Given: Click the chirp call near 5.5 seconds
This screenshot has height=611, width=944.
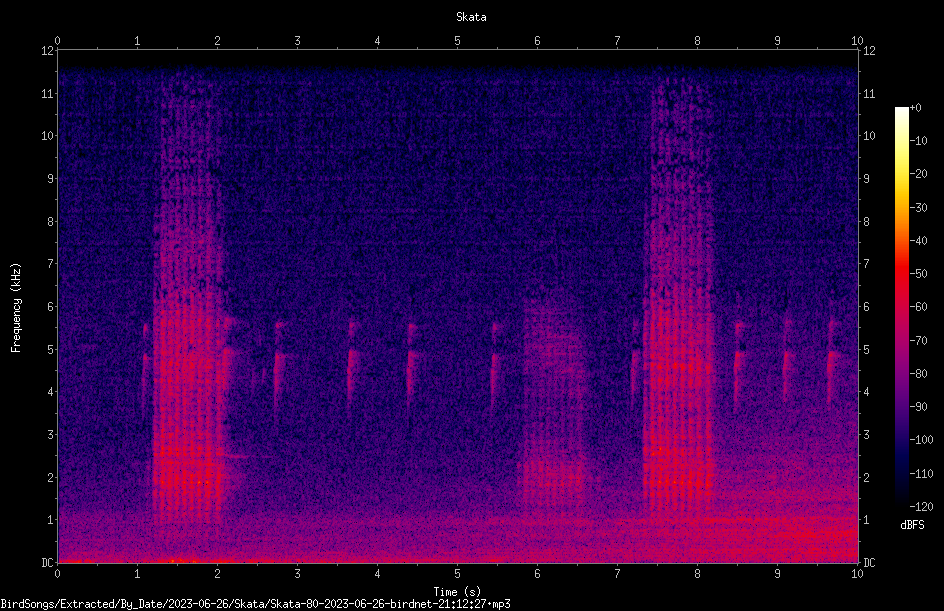Looking at the screenshot, I should pos(495,364).
